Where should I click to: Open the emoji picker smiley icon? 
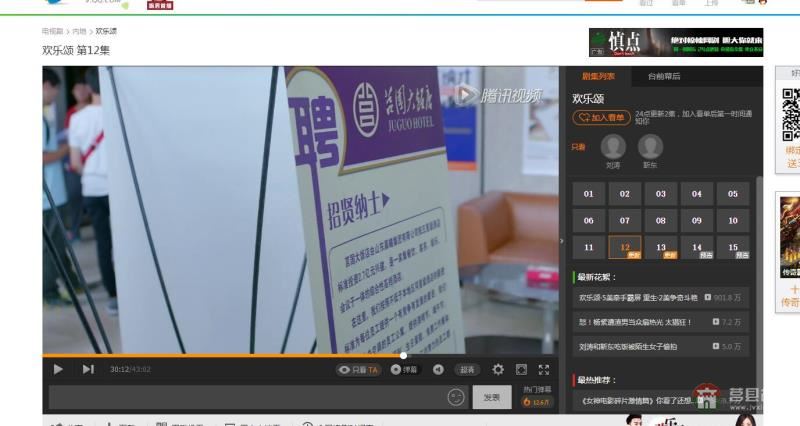pyautogui.click(x=456, y=397)
